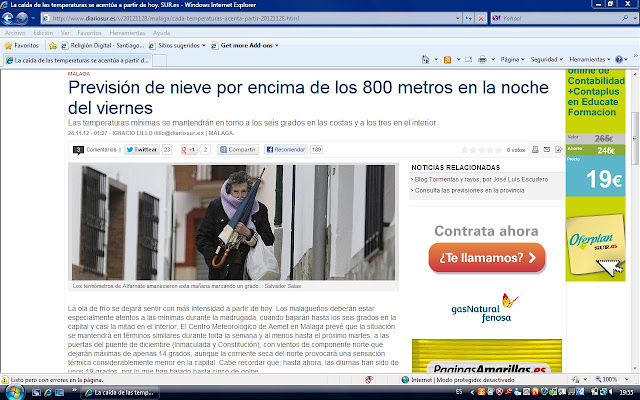This screenshot has height=400, width=640.
Task: Open a new blank tab
Action: coord(159,60)
